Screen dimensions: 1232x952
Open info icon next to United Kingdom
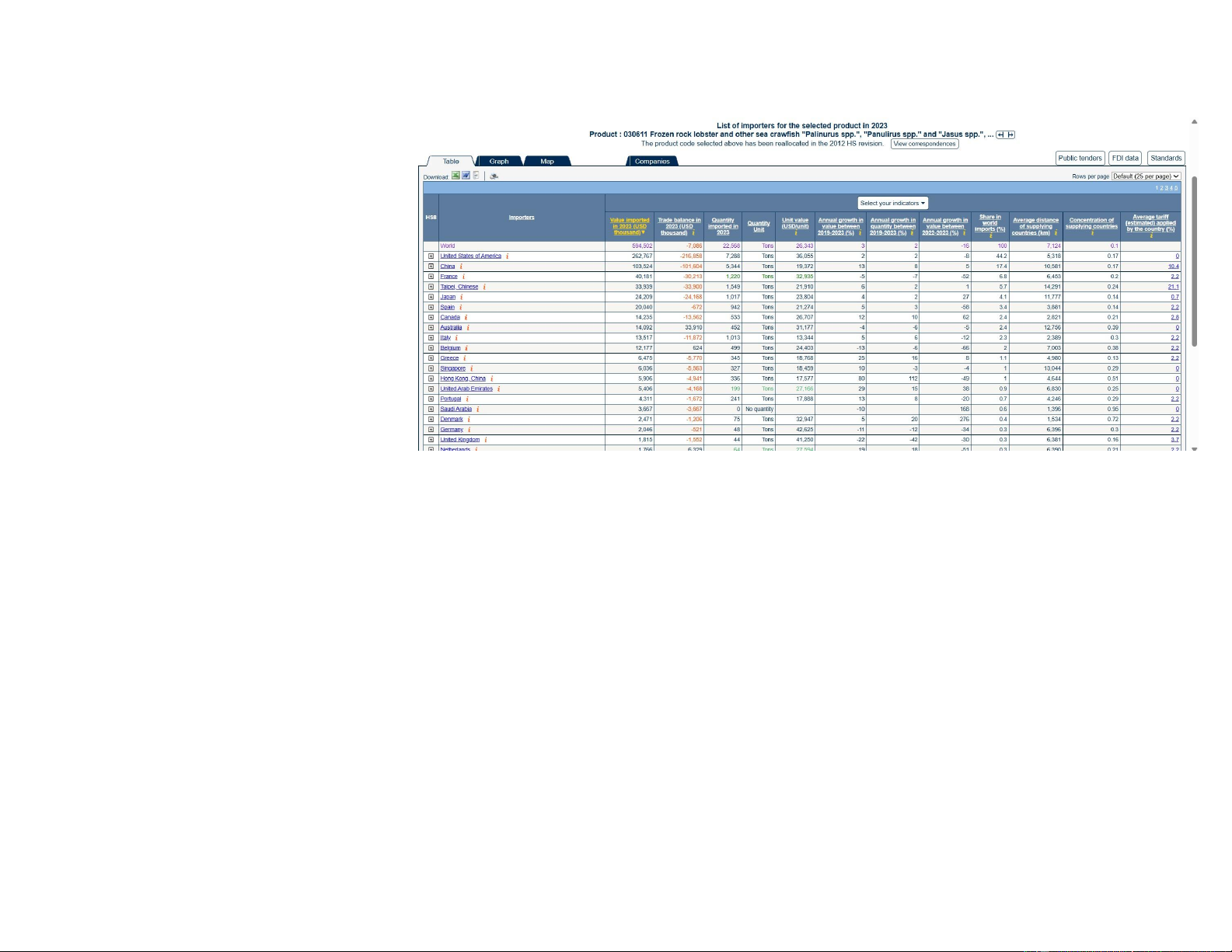coord(486,440)
